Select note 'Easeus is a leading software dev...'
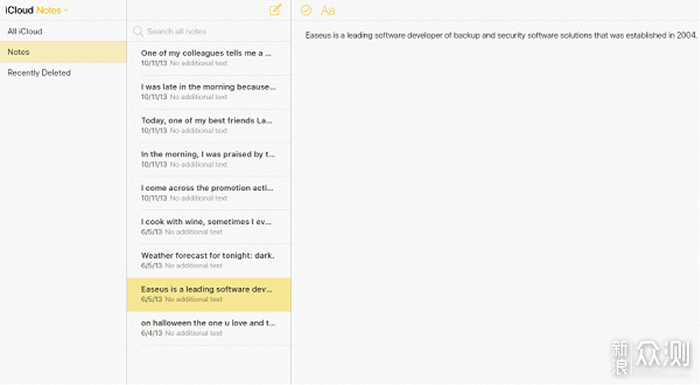 coord(209,294)
